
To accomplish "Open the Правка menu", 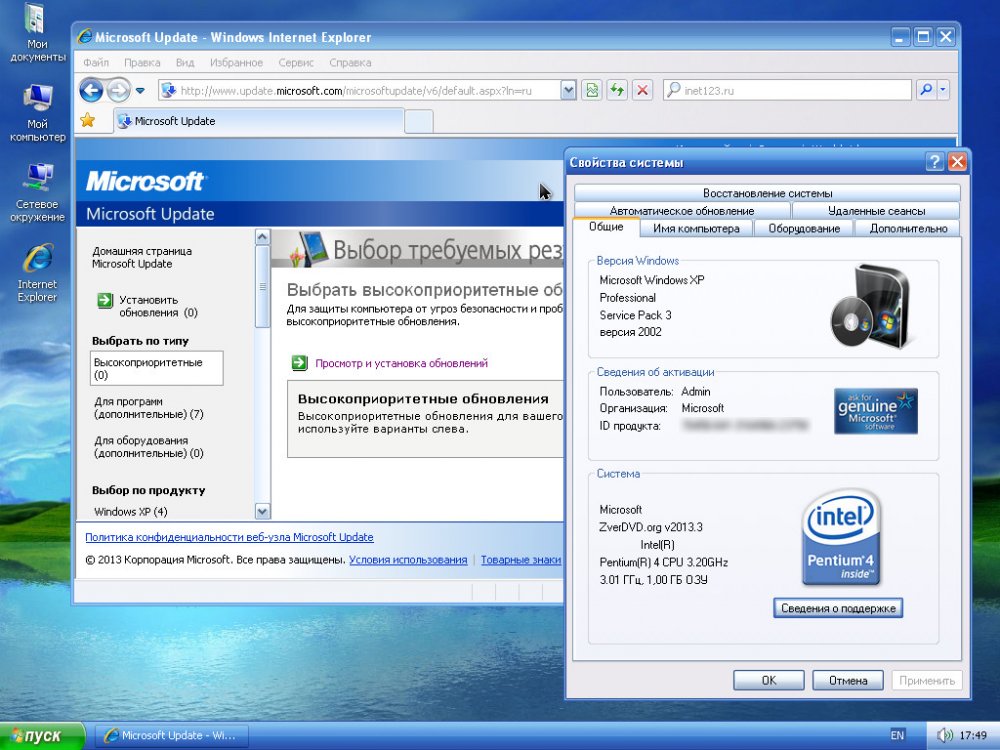I will 142,62.
